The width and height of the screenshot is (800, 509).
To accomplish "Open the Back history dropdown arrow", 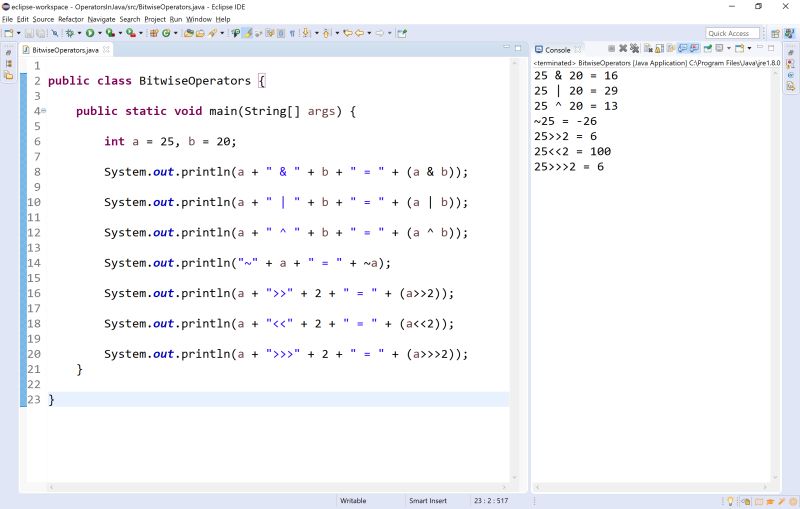I will coord(369,33).
